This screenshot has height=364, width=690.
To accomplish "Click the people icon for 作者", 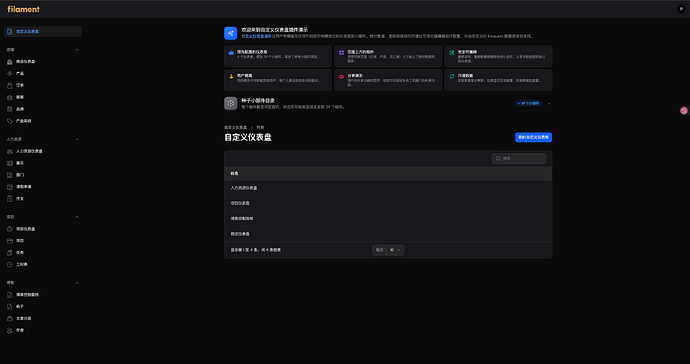I will [x=10, y=331].
